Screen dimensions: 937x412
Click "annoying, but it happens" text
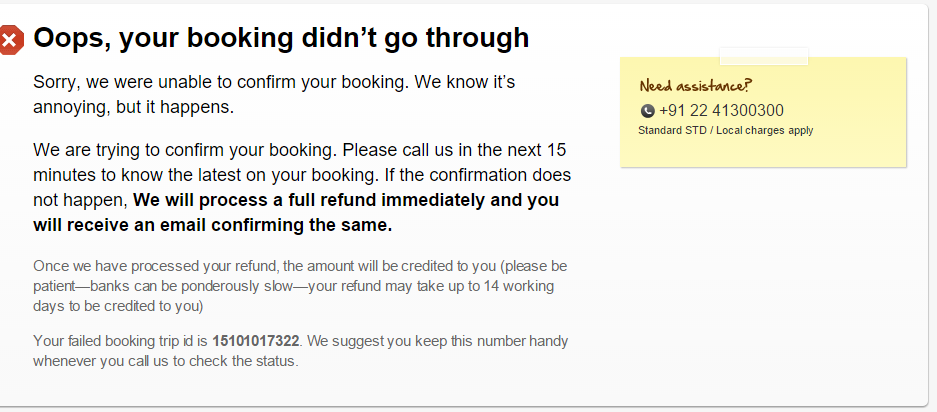tap(133, 106)
